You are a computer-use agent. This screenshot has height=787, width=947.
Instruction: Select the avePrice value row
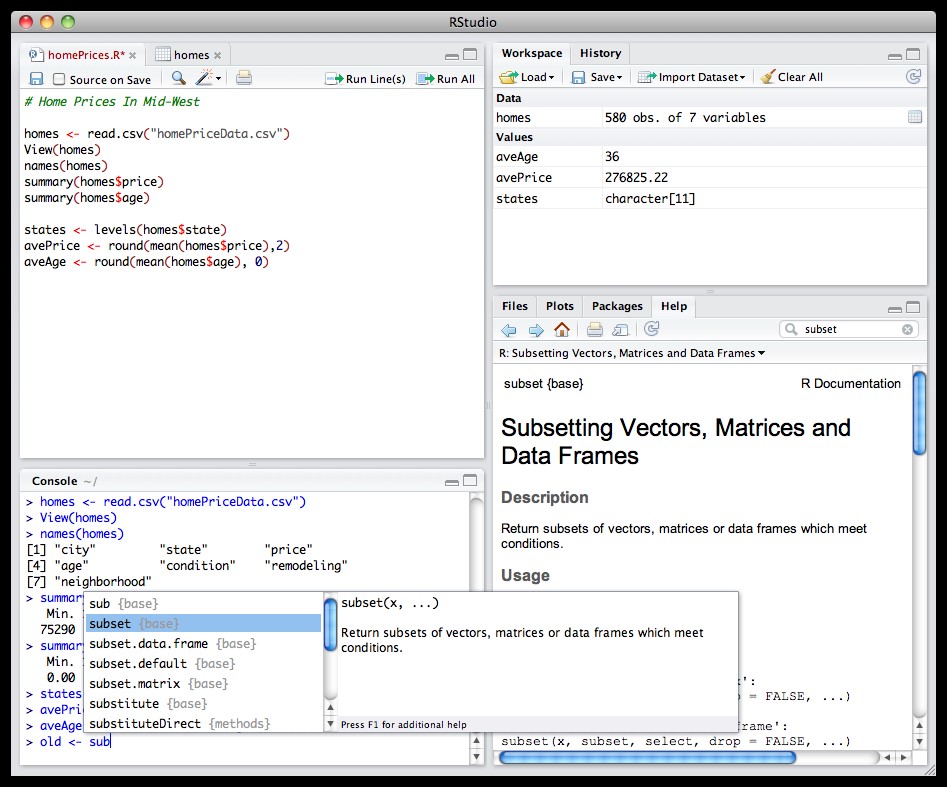(x=710, y=178)
